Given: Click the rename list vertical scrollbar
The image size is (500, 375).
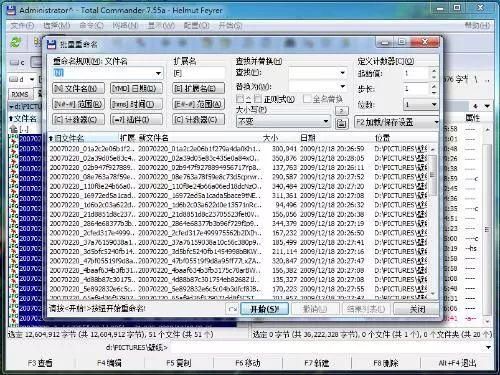Looking at the screenshot, I should pyautogui.click(x=433, y=221).
